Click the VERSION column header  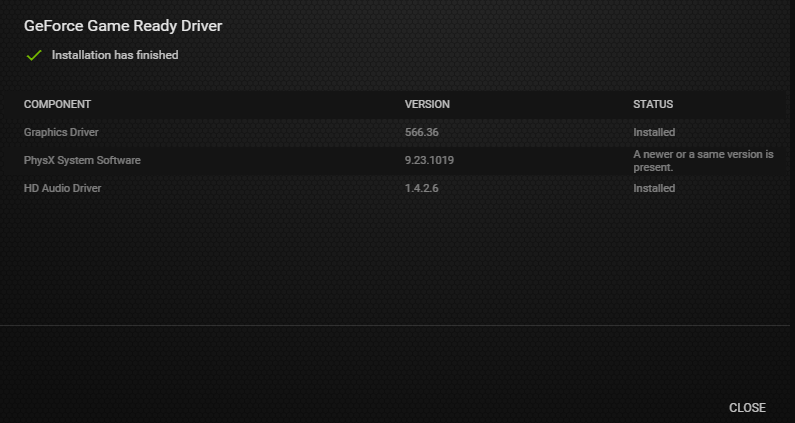pos(427,104)
